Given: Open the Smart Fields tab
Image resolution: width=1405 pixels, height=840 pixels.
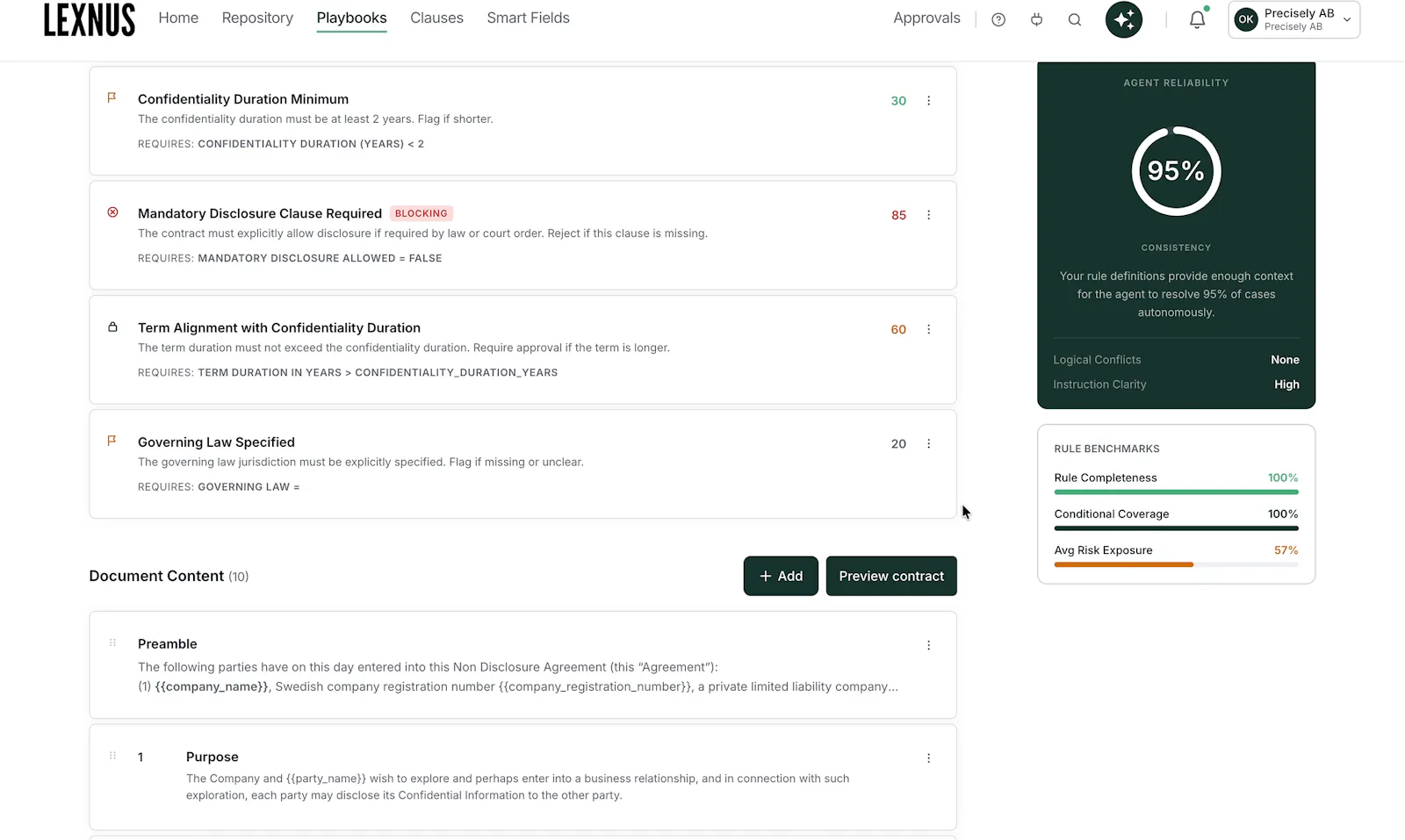Looking at the screenshot, I should pyautogui.click(x=529, y=18).
